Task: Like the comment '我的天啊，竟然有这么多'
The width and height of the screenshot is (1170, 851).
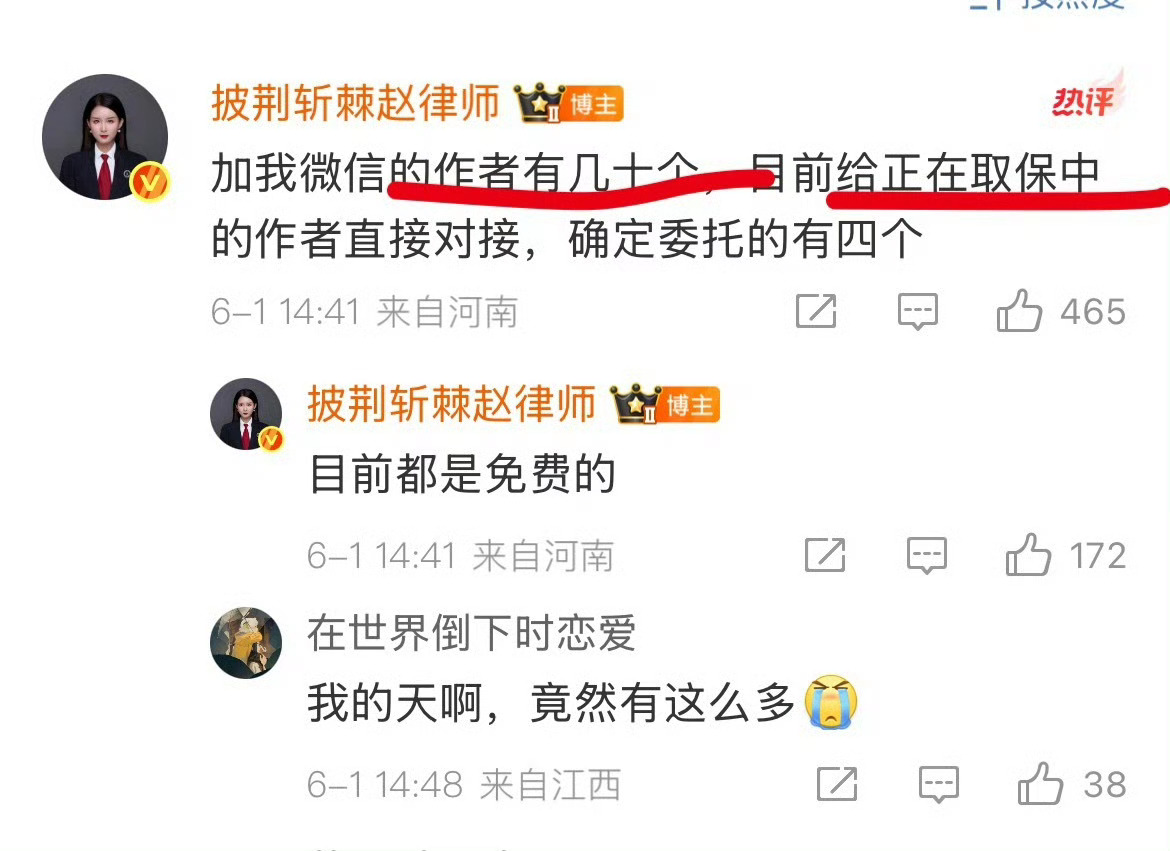Action: (1039, 784)
